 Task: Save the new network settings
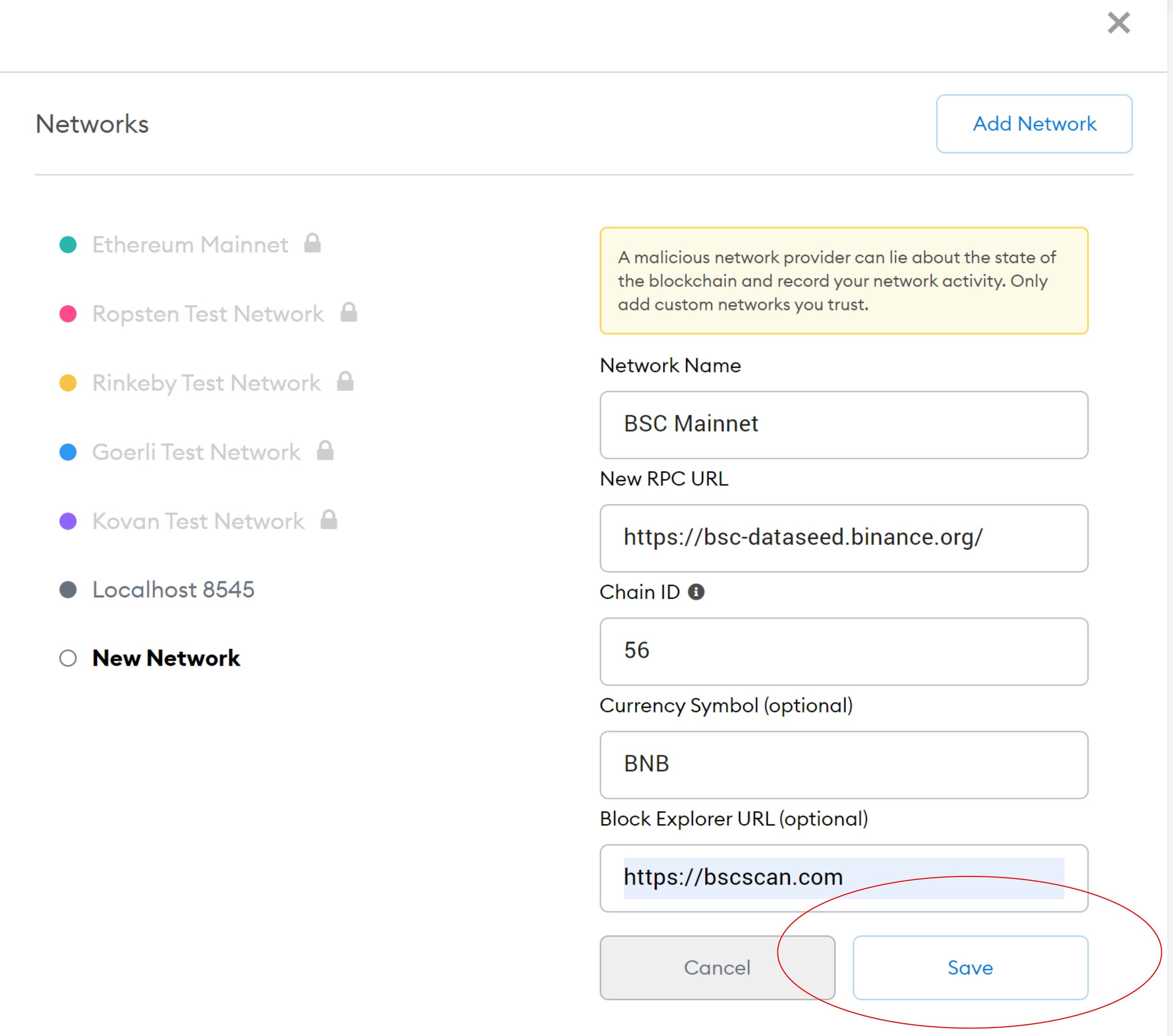970,967
